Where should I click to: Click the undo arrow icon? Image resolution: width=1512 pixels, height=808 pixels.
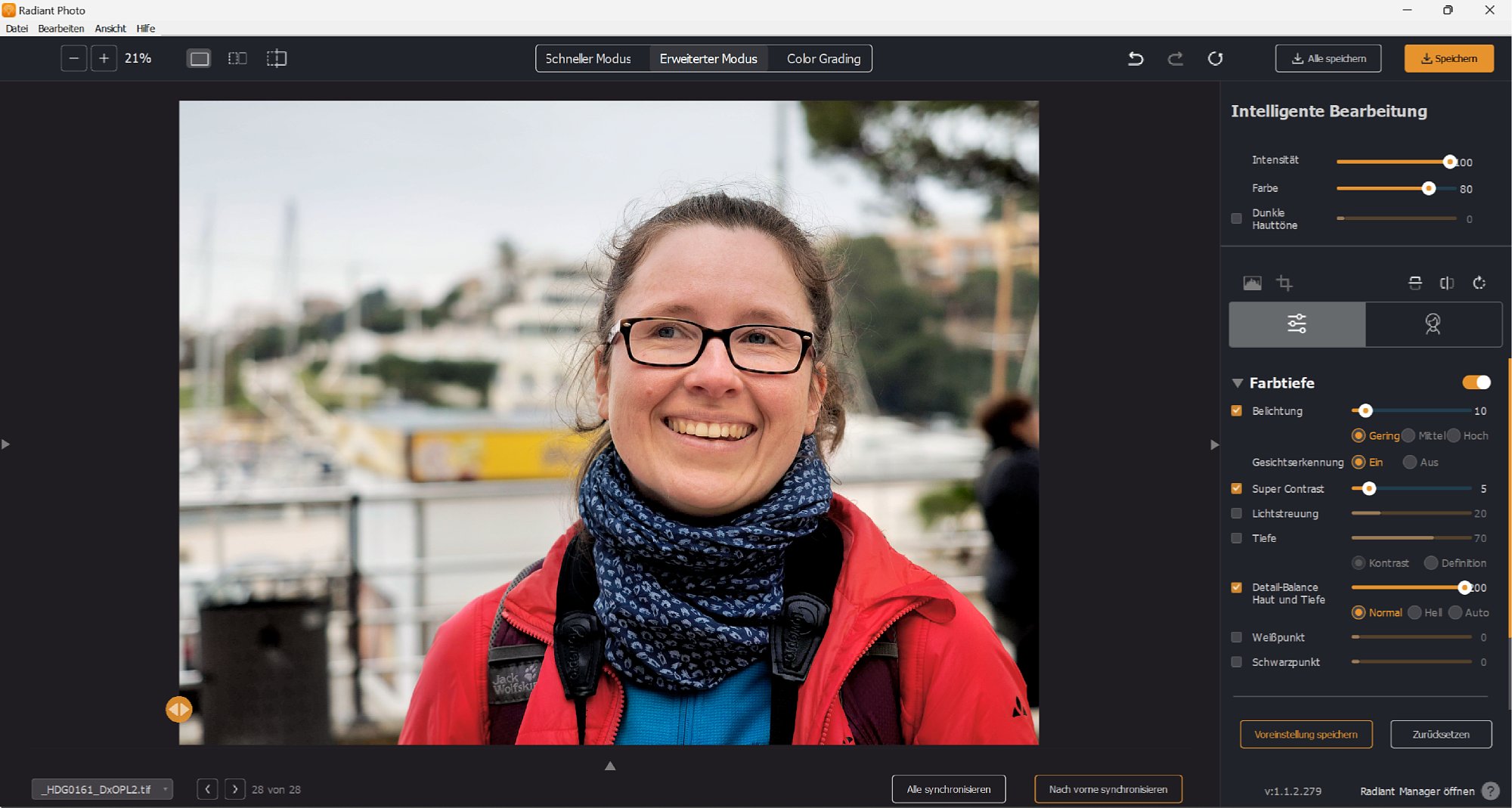click(1136, 58)
